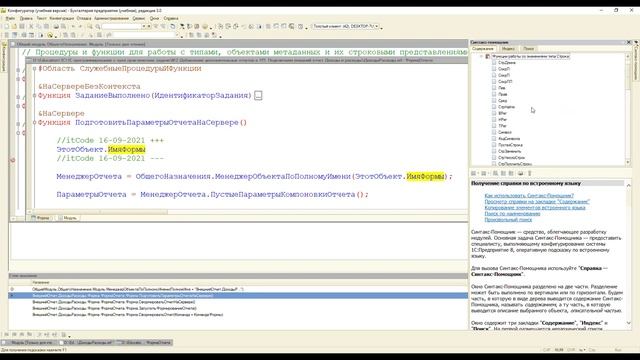Collapse the ПодготовитьПараметрыОтчетаНаСервере function fold marker

[x=34, y=122]
